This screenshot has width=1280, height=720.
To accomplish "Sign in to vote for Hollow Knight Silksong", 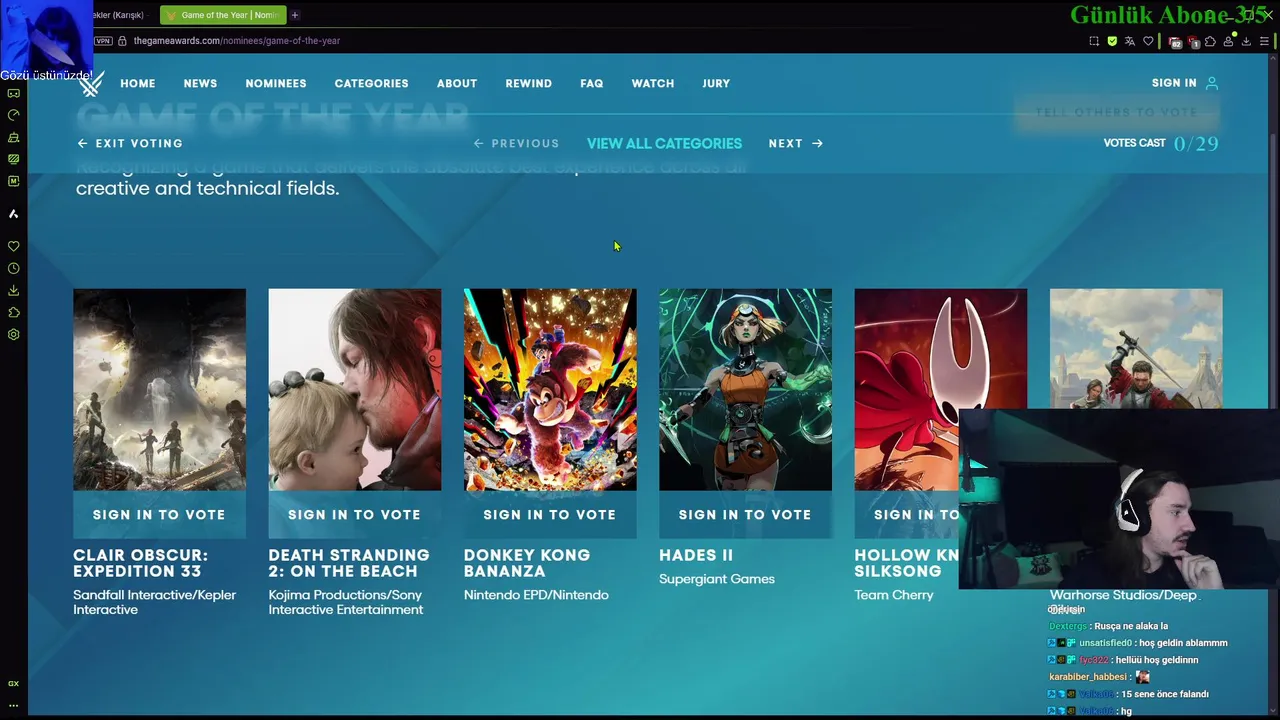I will [907, 514].
